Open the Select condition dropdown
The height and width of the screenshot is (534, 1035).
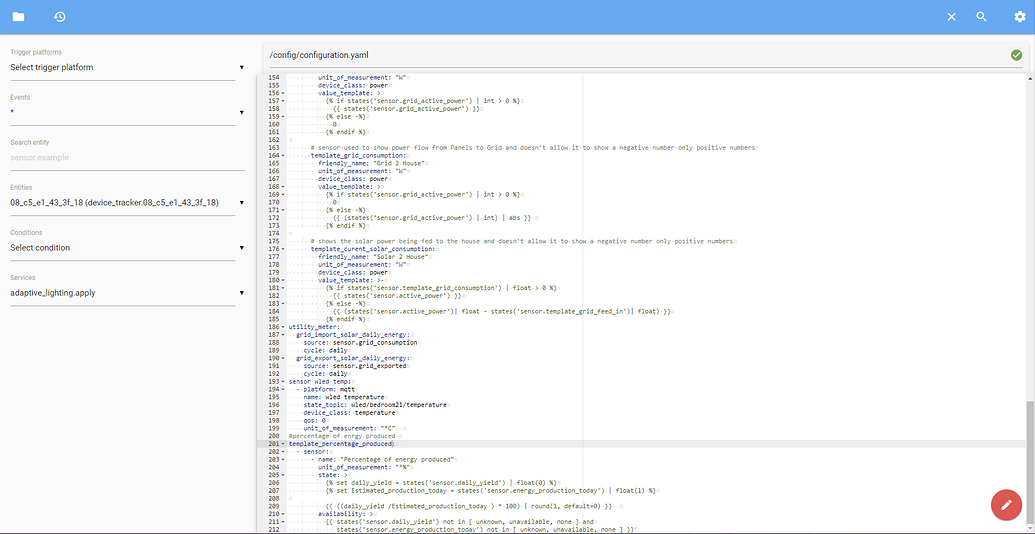click(127, 248)
